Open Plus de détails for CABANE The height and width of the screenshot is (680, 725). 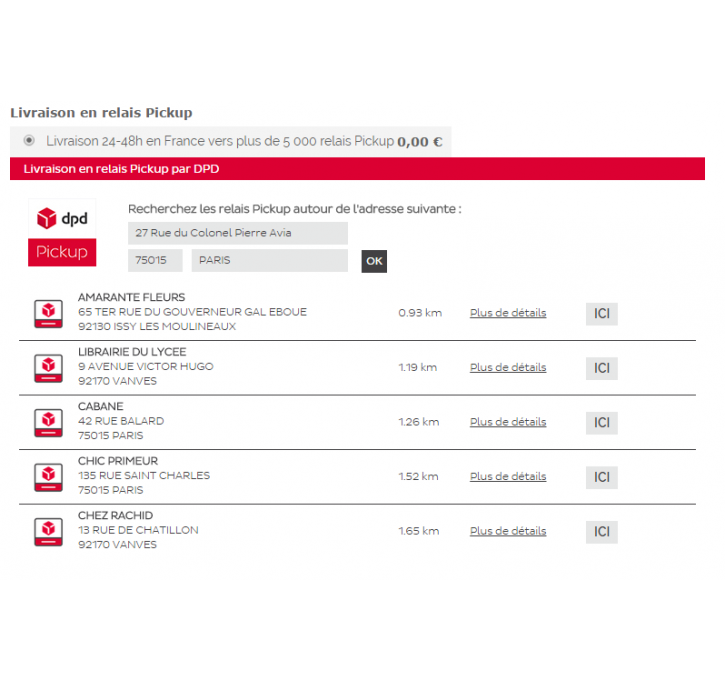point(508,422)
